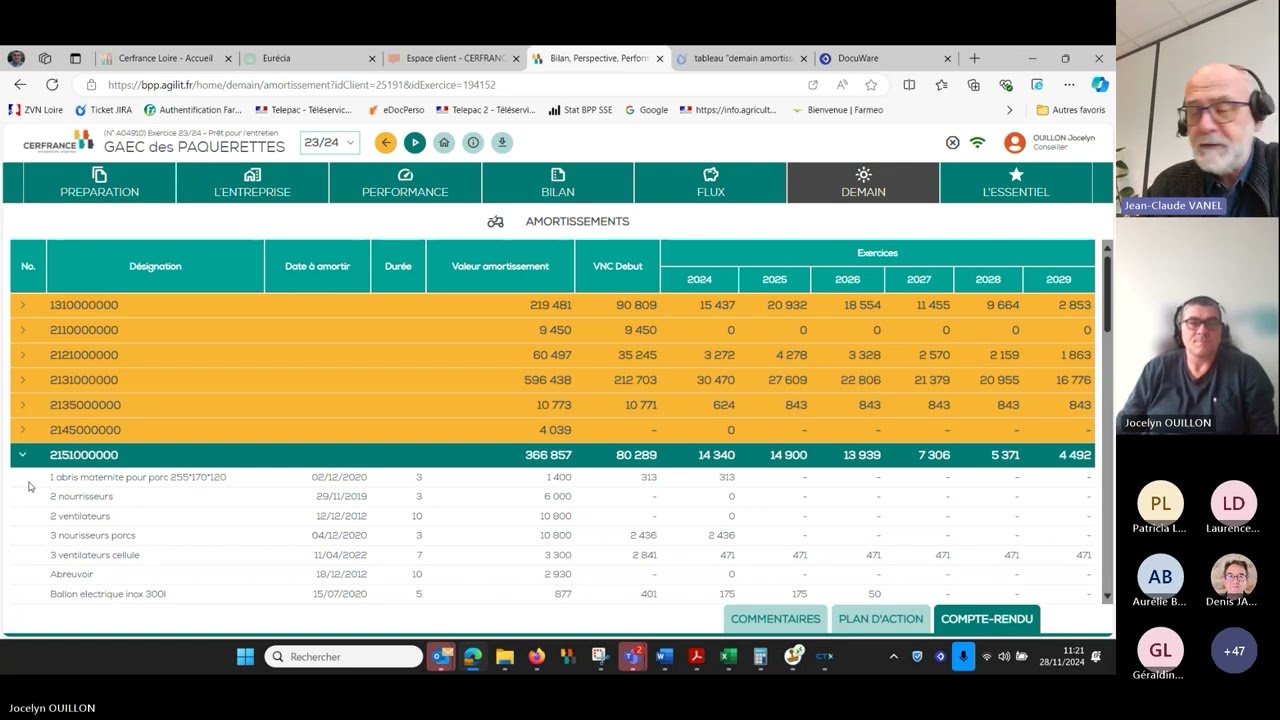Screen dimensions: 1280x720
Task: Show more favorites bar items chevron
Action: tap(1009, 110)
